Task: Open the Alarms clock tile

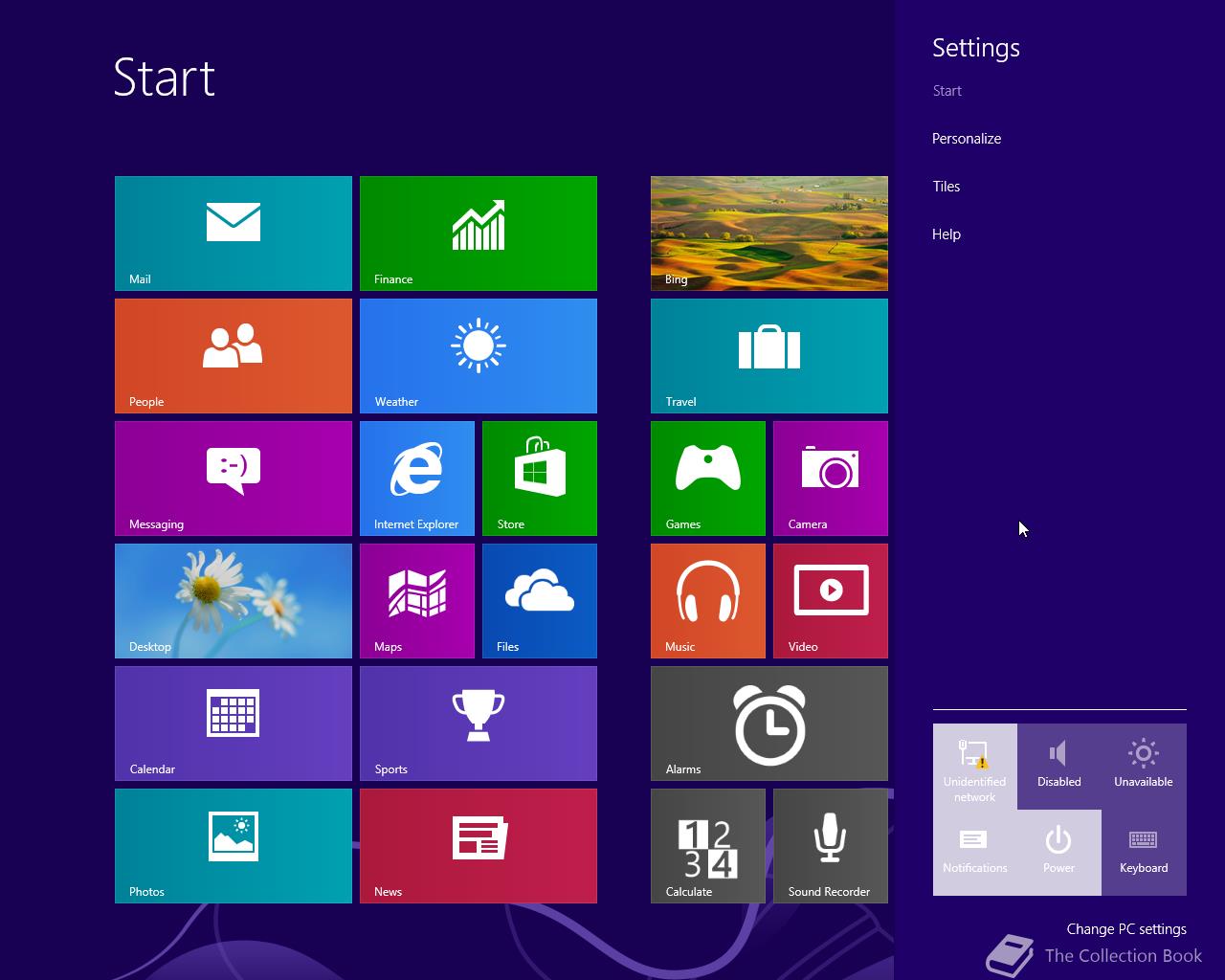Action: click(769, 724)
